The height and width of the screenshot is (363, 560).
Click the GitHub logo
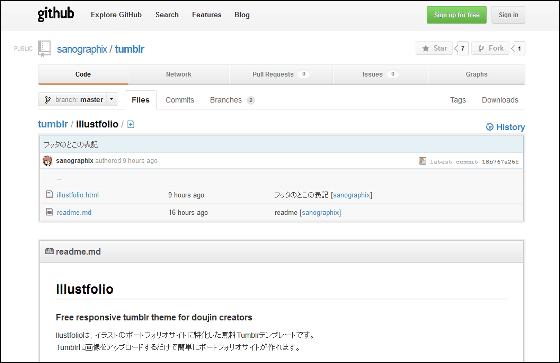pyautogui.click(x=56, y=14)
